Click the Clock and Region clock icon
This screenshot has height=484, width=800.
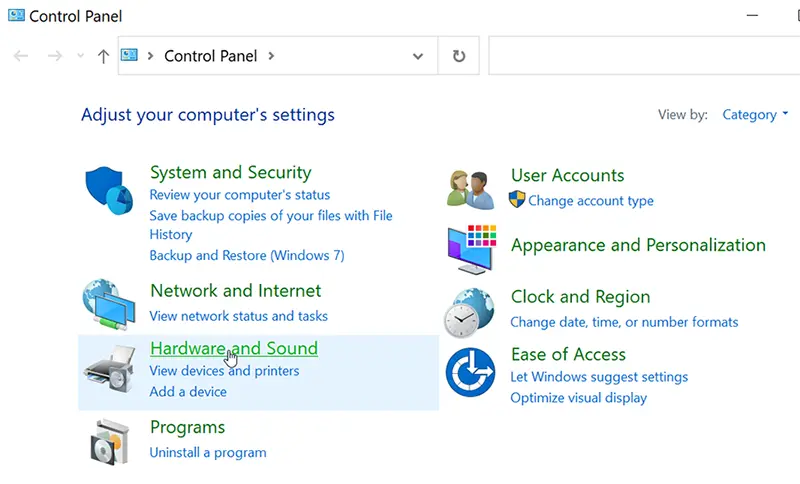pos(469,313)
